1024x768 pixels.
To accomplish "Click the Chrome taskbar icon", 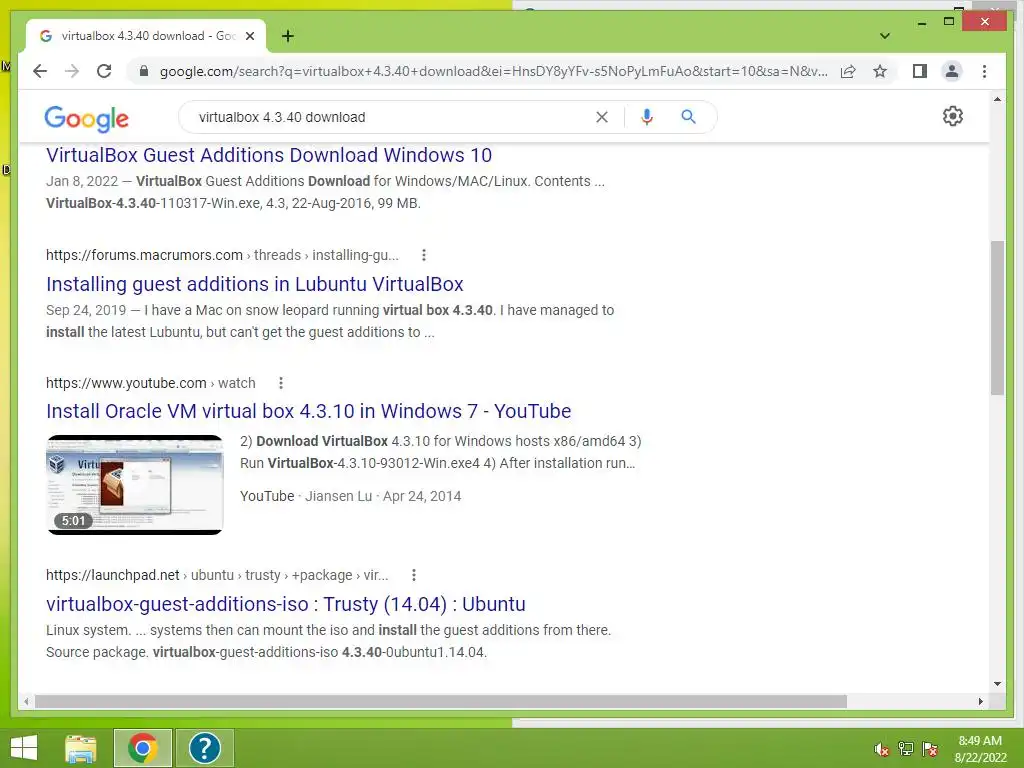I will (x=142, y=748).
